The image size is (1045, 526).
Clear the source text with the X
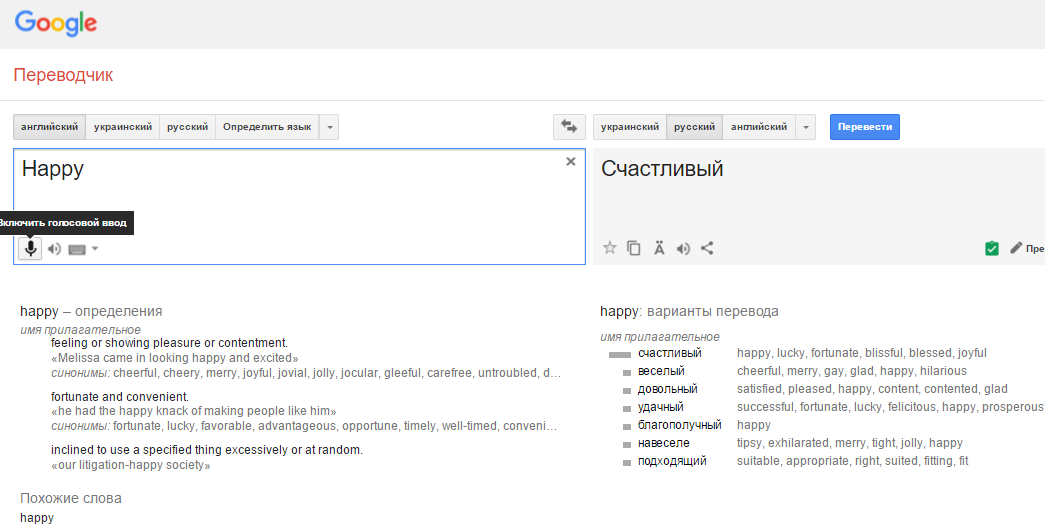click(571, 161)
